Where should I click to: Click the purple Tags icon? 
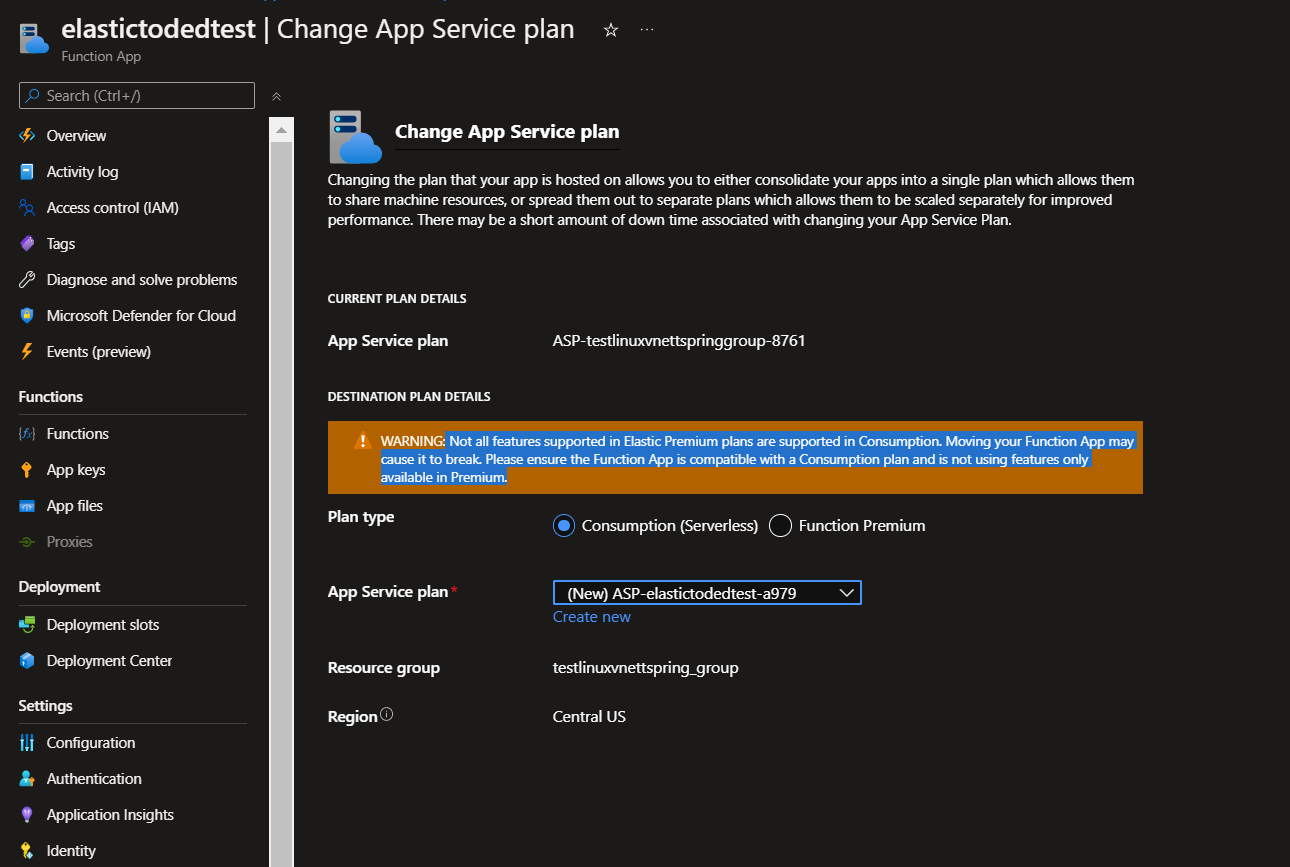click(x=27, y=244)
